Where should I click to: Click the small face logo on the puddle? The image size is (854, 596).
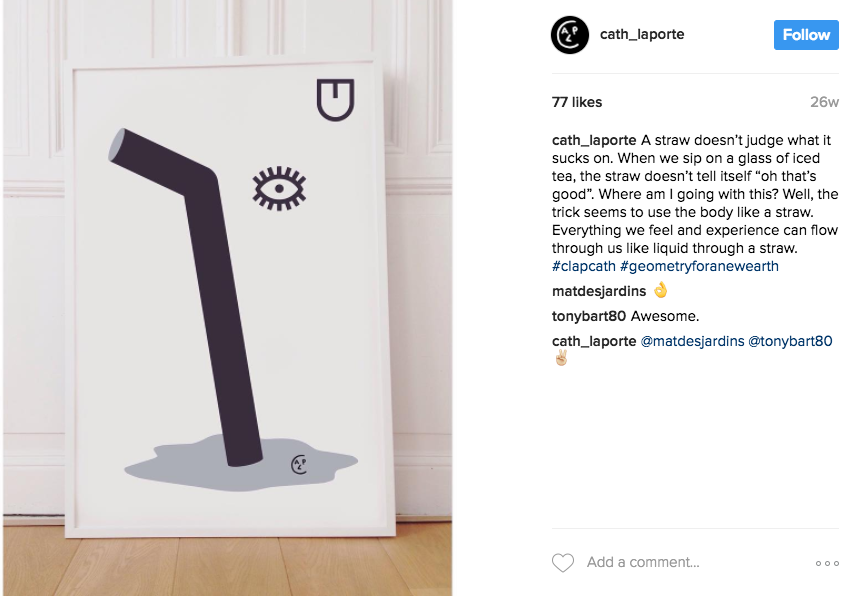(299, 464)
